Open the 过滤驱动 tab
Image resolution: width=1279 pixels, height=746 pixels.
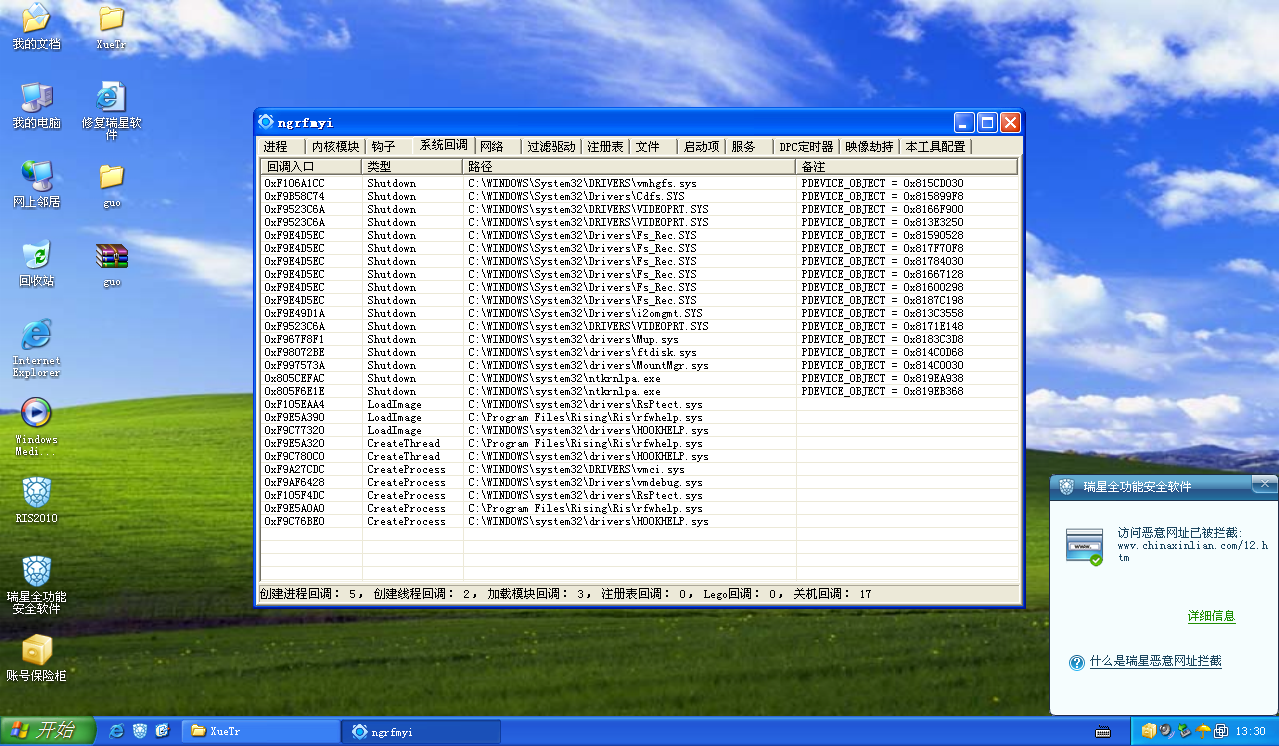[552, 146]
